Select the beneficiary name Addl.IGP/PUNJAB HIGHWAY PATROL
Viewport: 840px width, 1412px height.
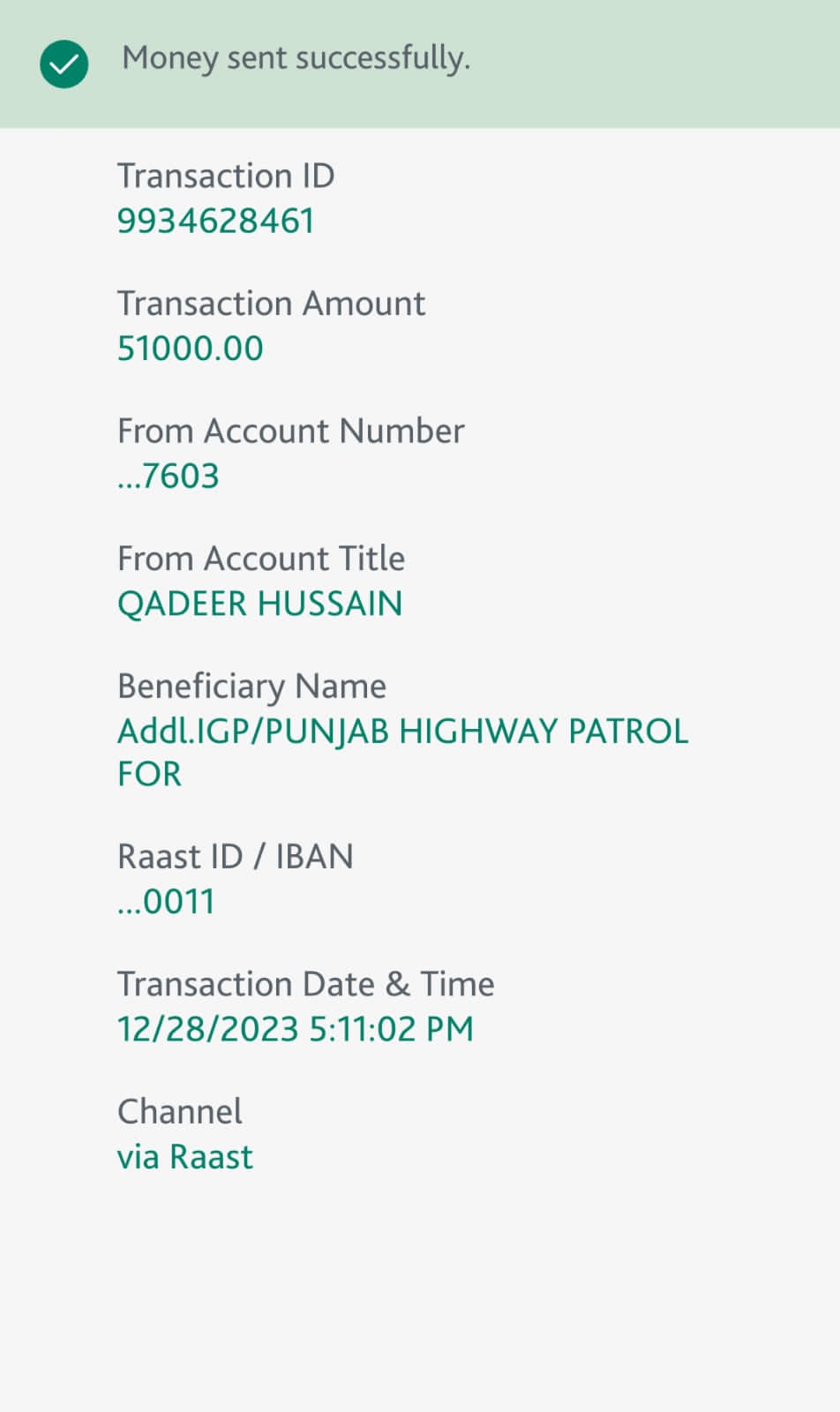402,732
